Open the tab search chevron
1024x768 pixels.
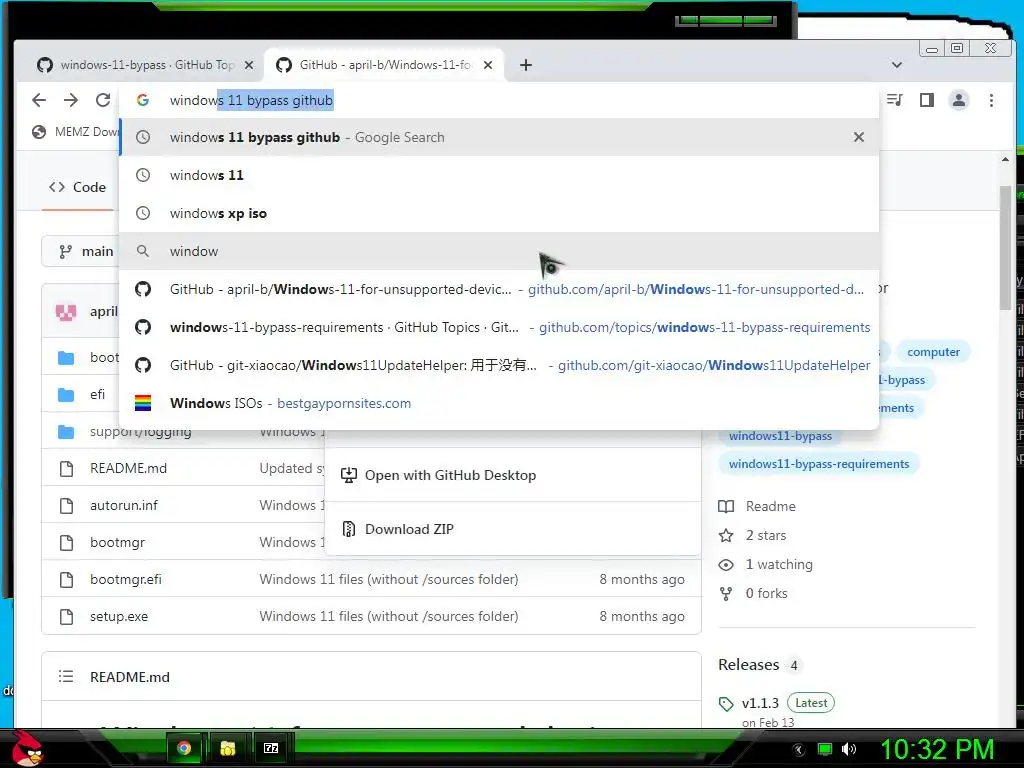pyautogui.click(x=897, y=65)
